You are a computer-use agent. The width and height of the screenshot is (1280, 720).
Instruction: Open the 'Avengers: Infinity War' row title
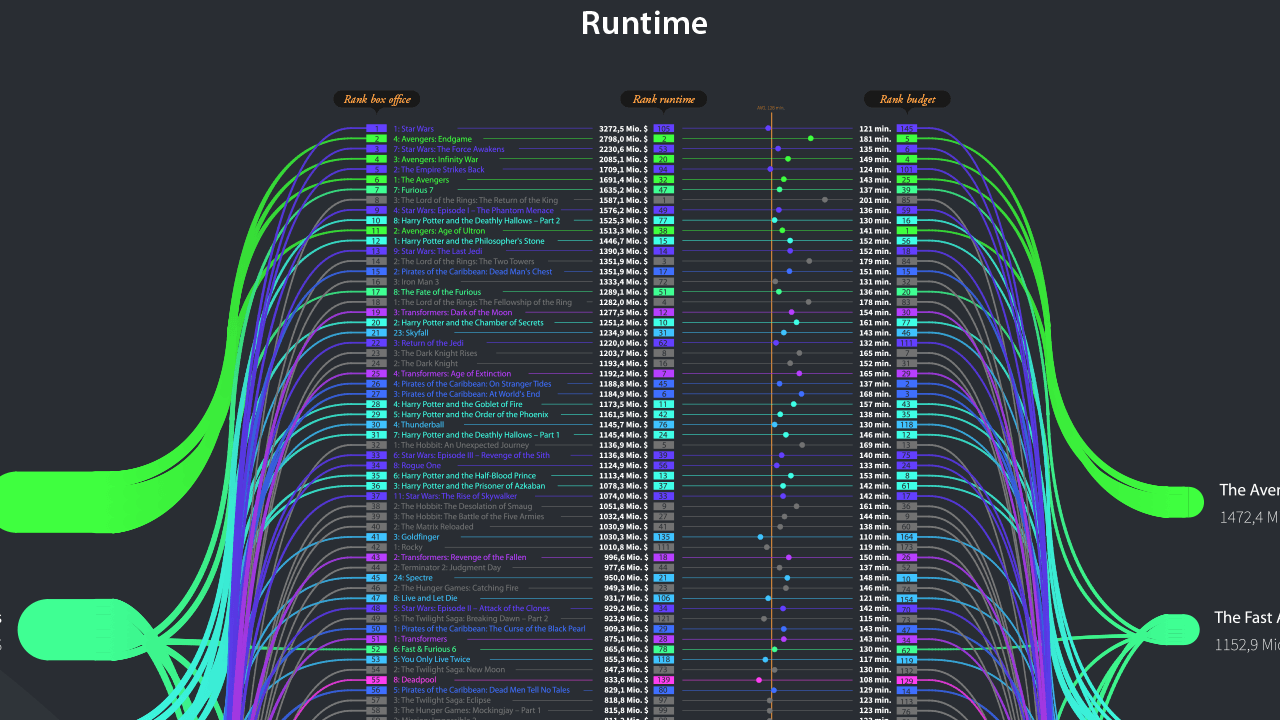pos(436,159)
